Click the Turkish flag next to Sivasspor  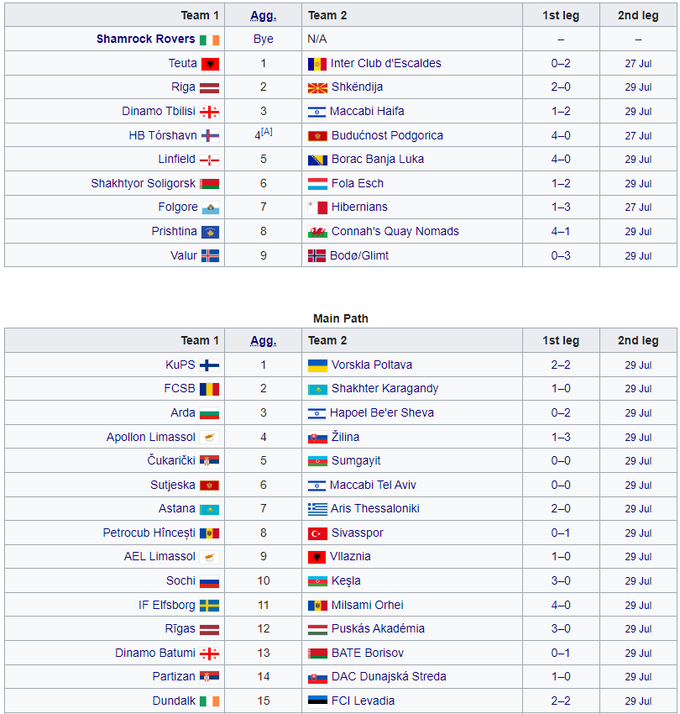tap(317, 533)
